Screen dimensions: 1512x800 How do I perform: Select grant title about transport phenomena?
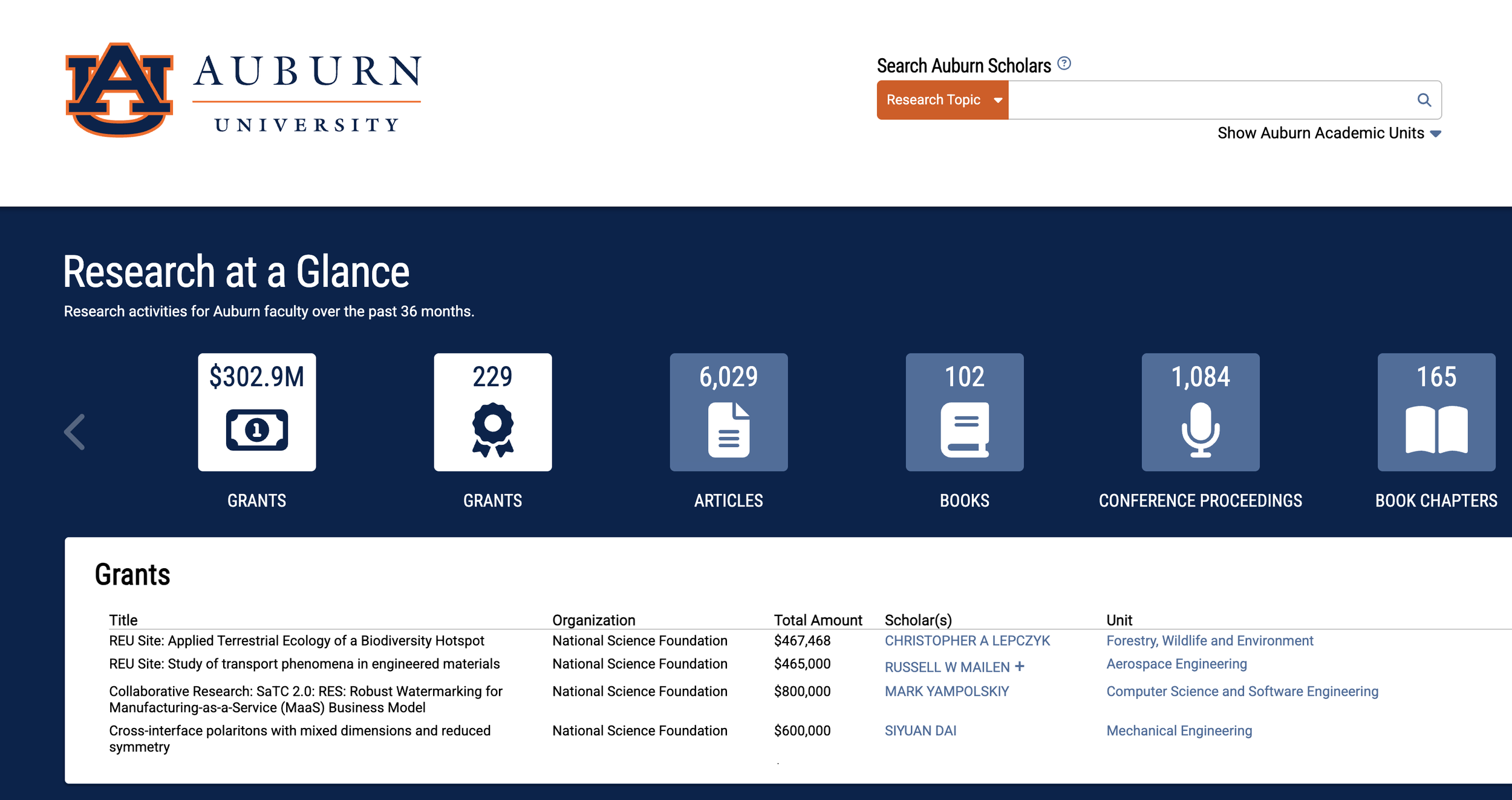(304, 664)
